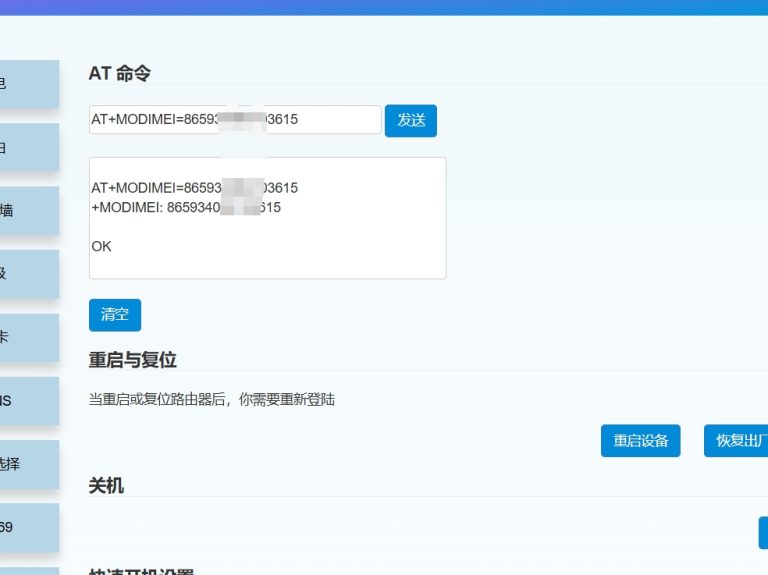Select the sidebar item ending in 69
The image size is (768, 575).
(x=28, y=527)
